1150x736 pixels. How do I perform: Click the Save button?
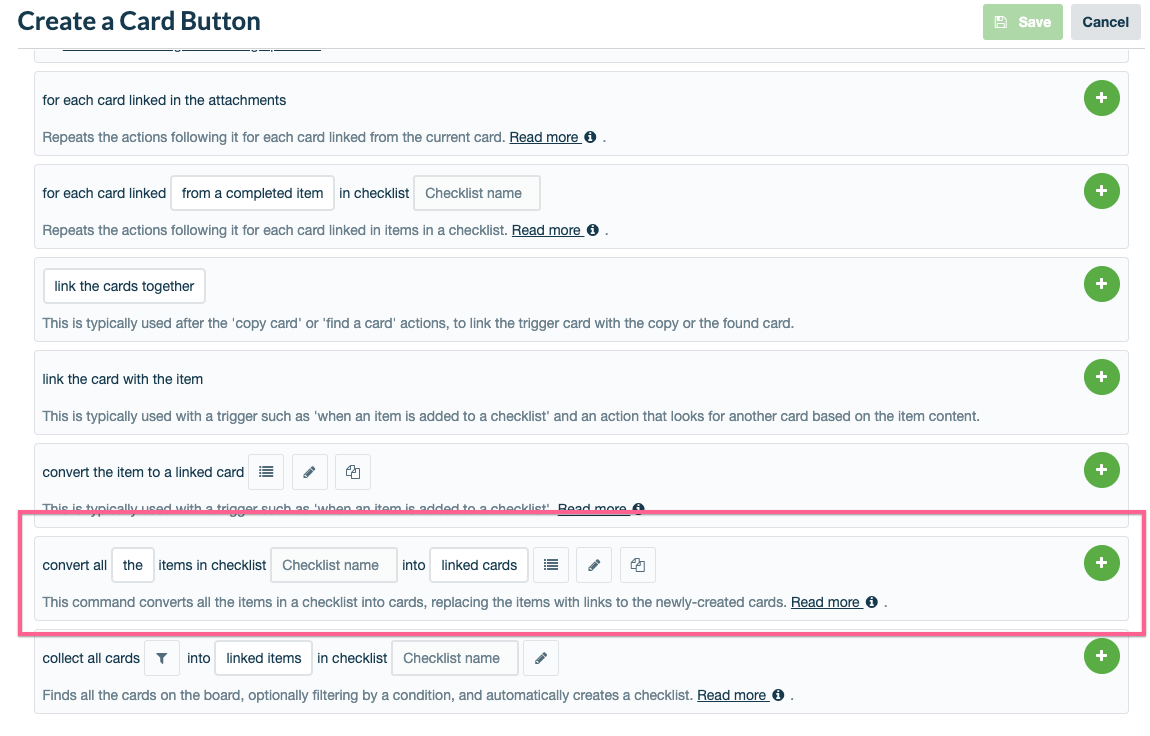click(x=1022, y=21)
